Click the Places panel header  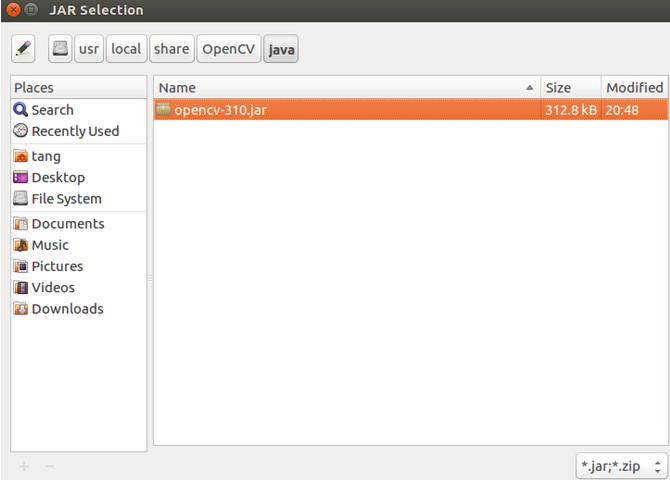pyautogui.click(x=79, y=88)
